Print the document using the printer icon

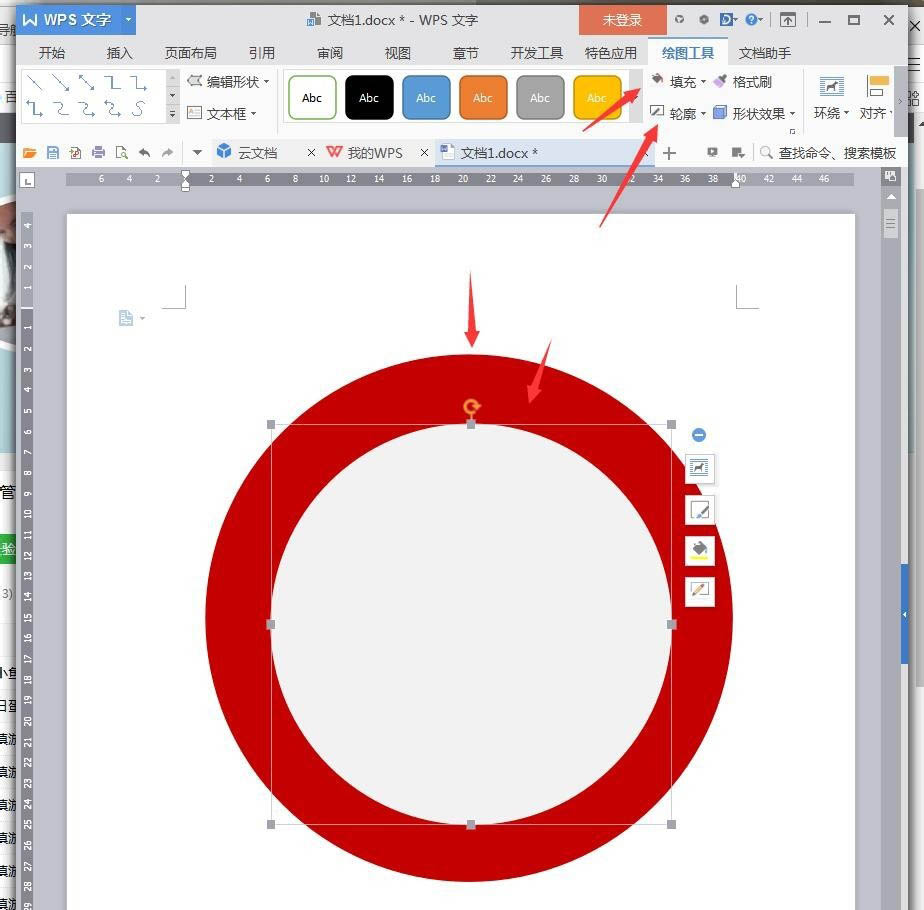point(98,153)
